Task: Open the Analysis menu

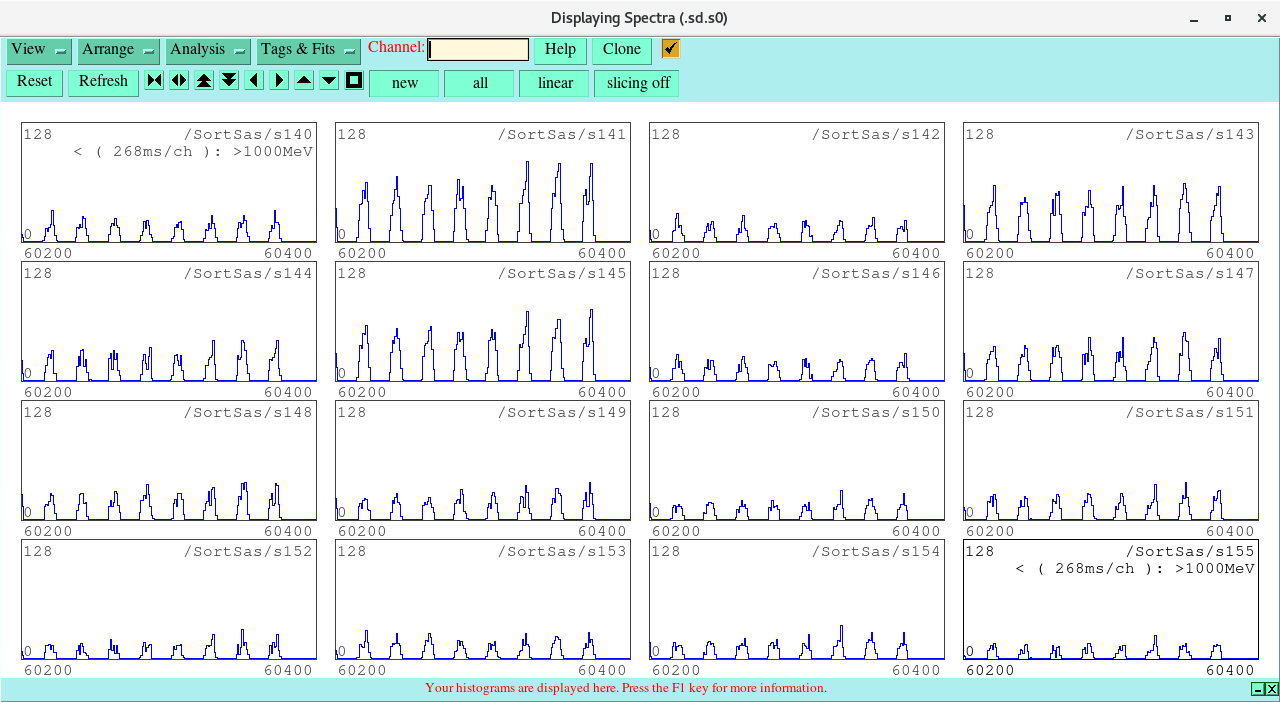Action: 208,50
